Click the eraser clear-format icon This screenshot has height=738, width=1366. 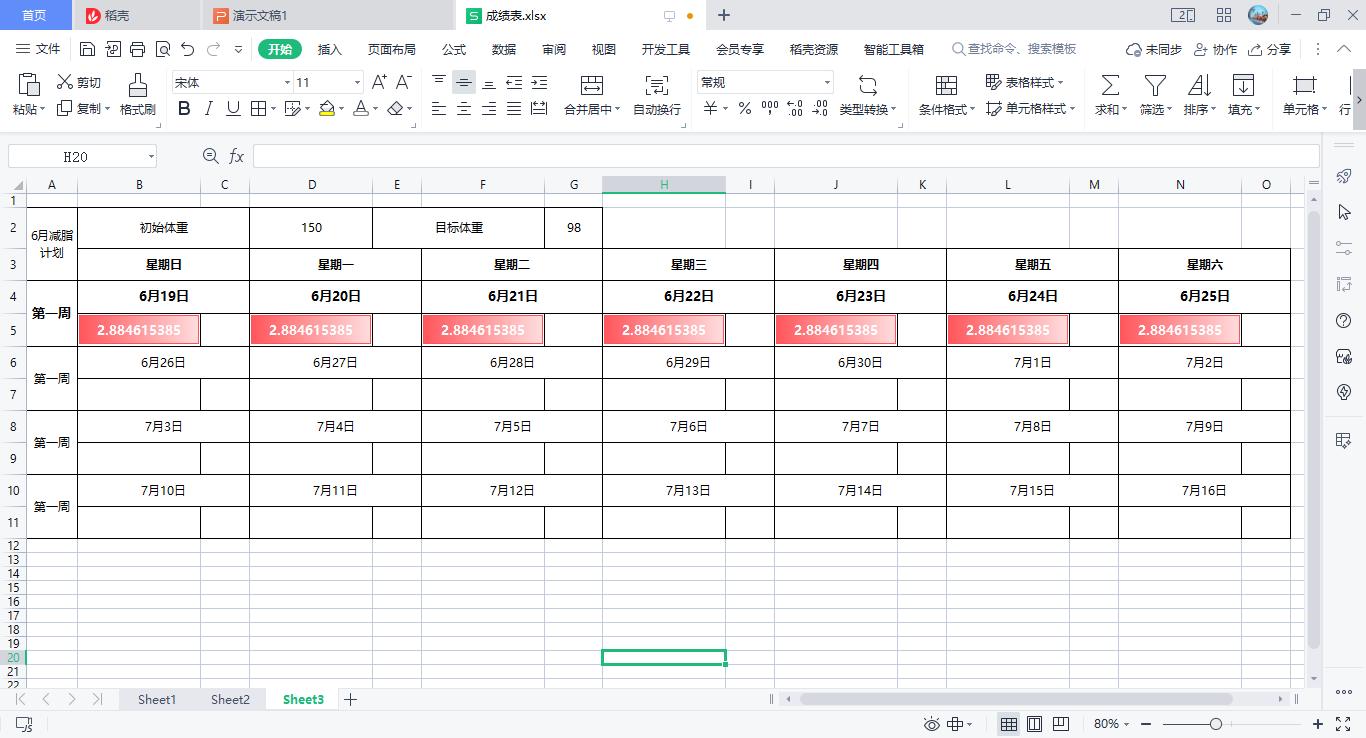click(x=396, y=109)
